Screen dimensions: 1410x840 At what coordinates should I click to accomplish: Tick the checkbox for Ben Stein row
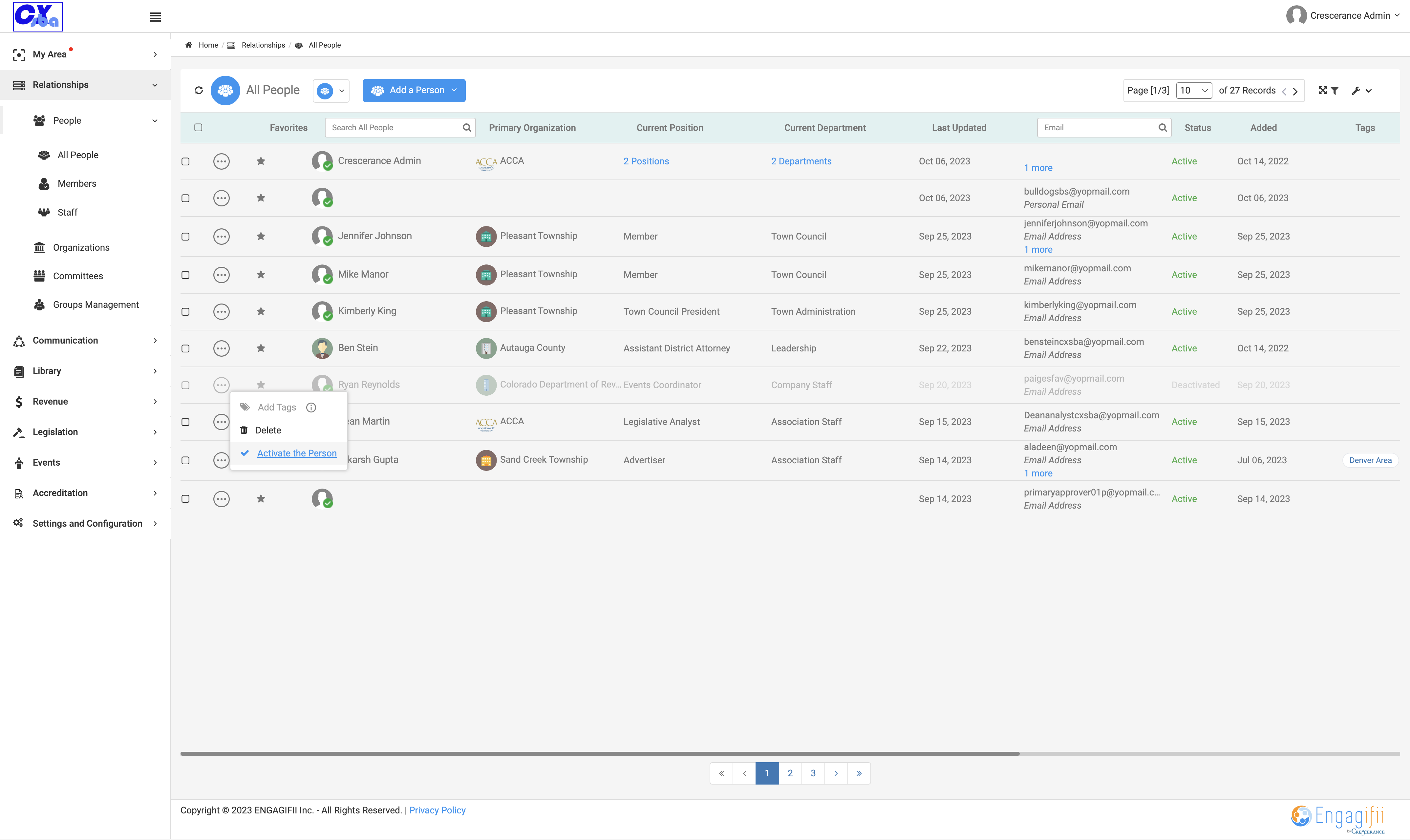[x=185, y=348]
